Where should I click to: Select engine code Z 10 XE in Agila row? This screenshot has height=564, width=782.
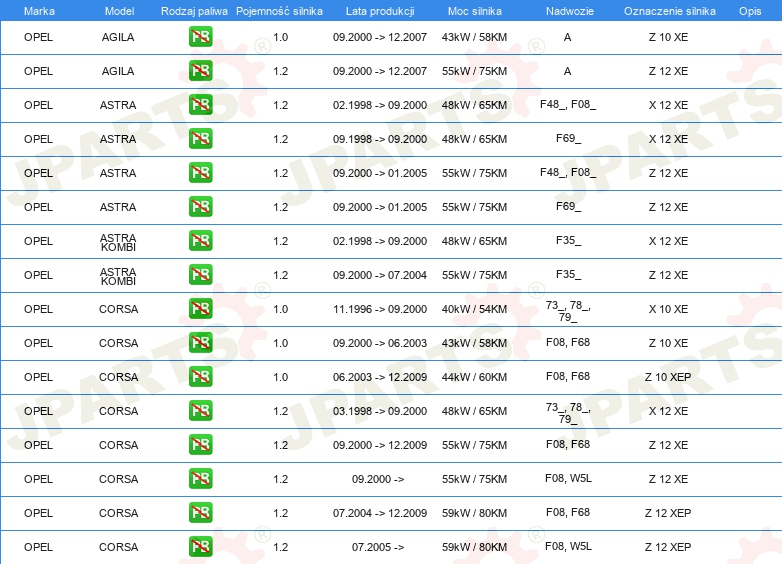pyautogui.click(x=668, y=37)
